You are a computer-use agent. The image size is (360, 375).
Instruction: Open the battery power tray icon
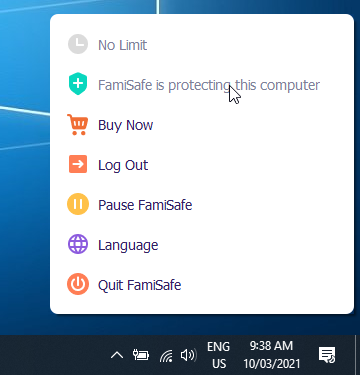[x=141, y=355]
